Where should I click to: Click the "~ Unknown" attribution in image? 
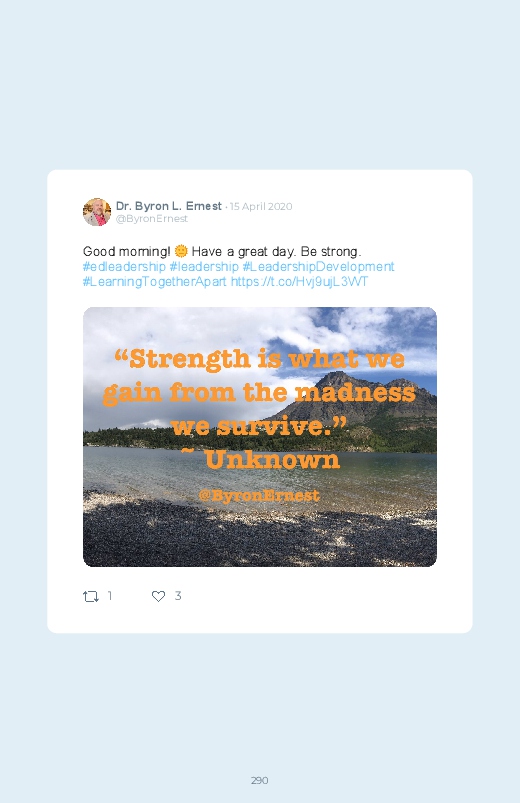(261, 459)
